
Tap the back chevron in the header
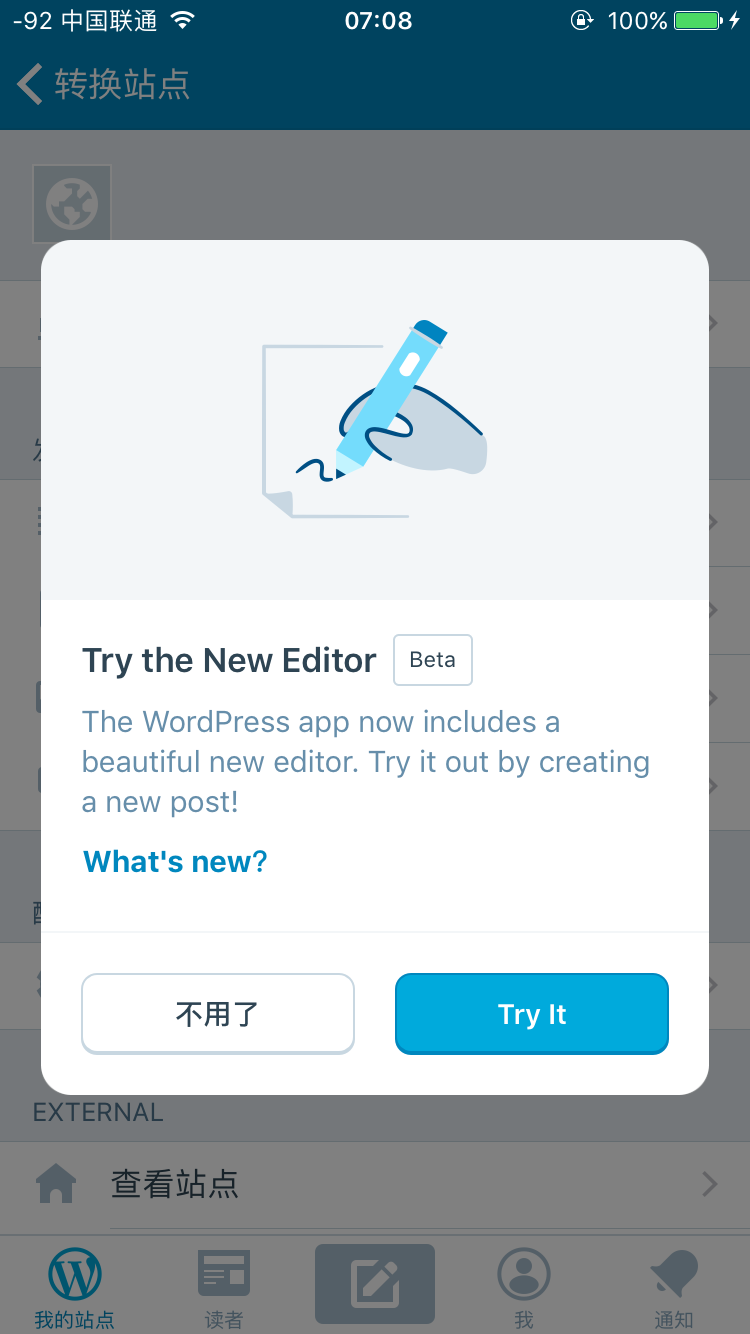pos(30,85)
